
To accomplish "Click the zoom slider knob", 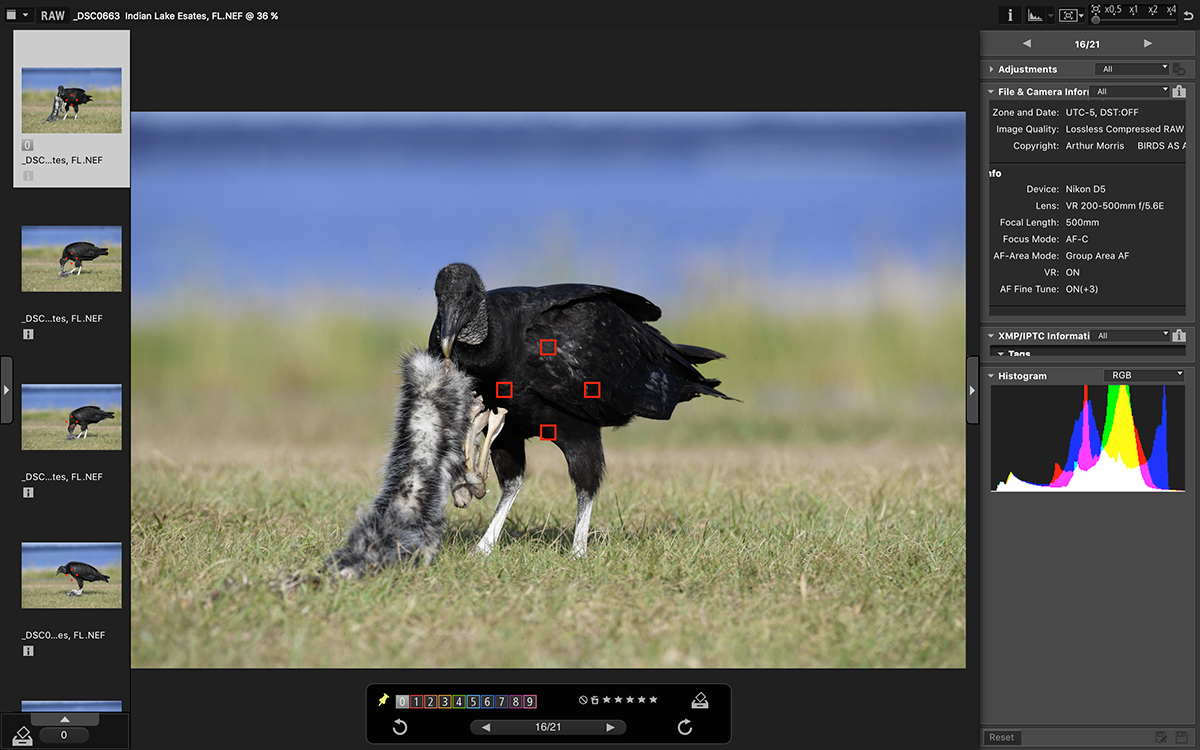I will 1096,20.
